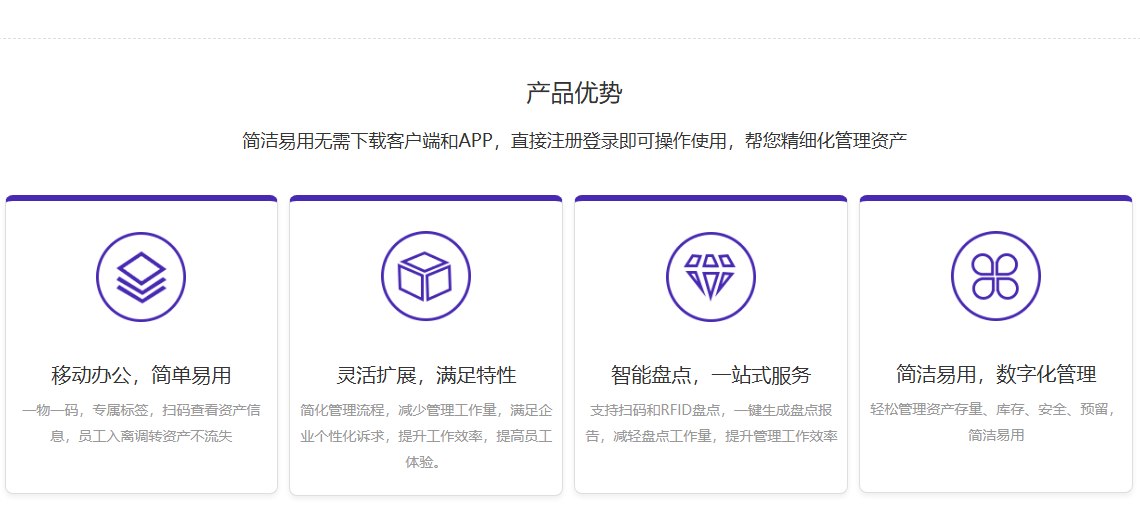Click the 产品优势 section heading

[574, 94]
